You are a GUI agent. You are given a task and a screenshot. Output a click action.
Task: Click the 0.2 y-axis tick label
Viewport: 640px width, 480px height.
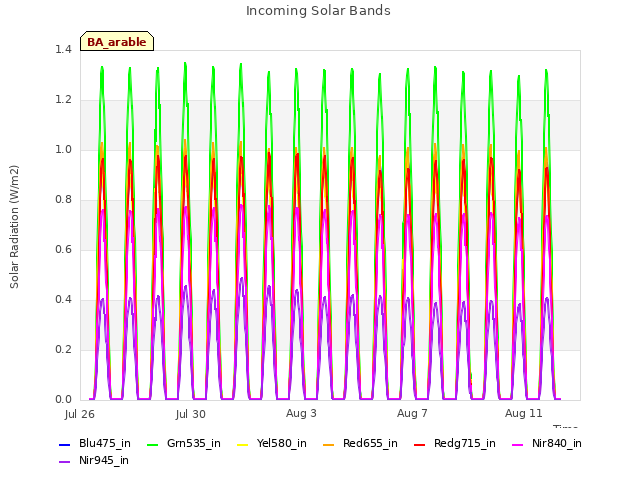point(63,349)
